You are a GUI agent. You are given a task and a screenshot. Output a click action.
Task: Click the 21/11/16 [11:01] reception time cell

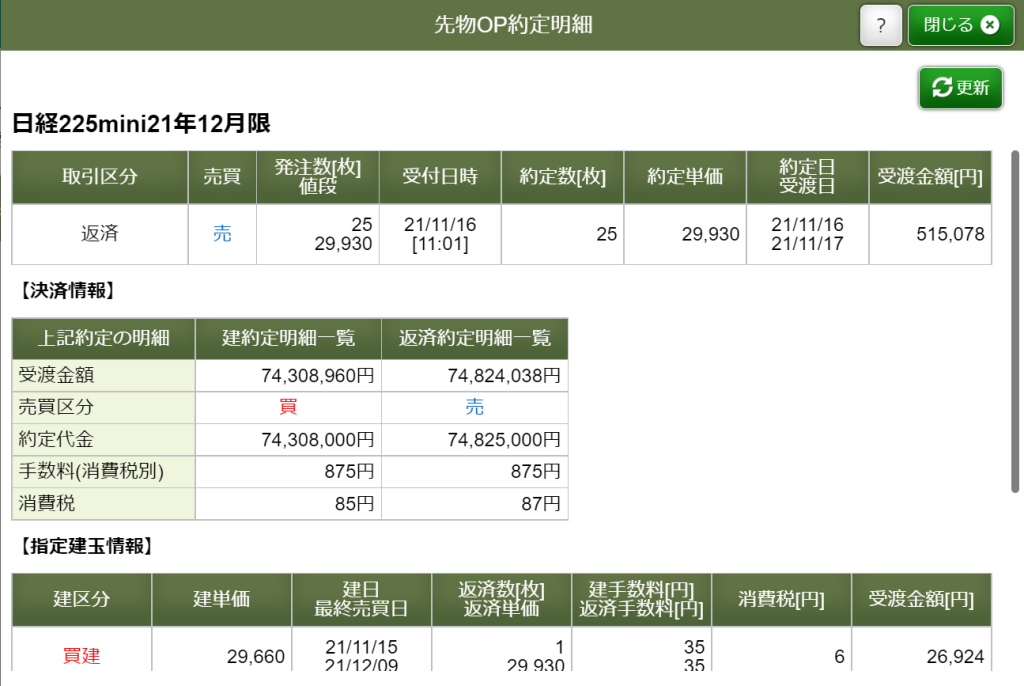click(440, 234)
